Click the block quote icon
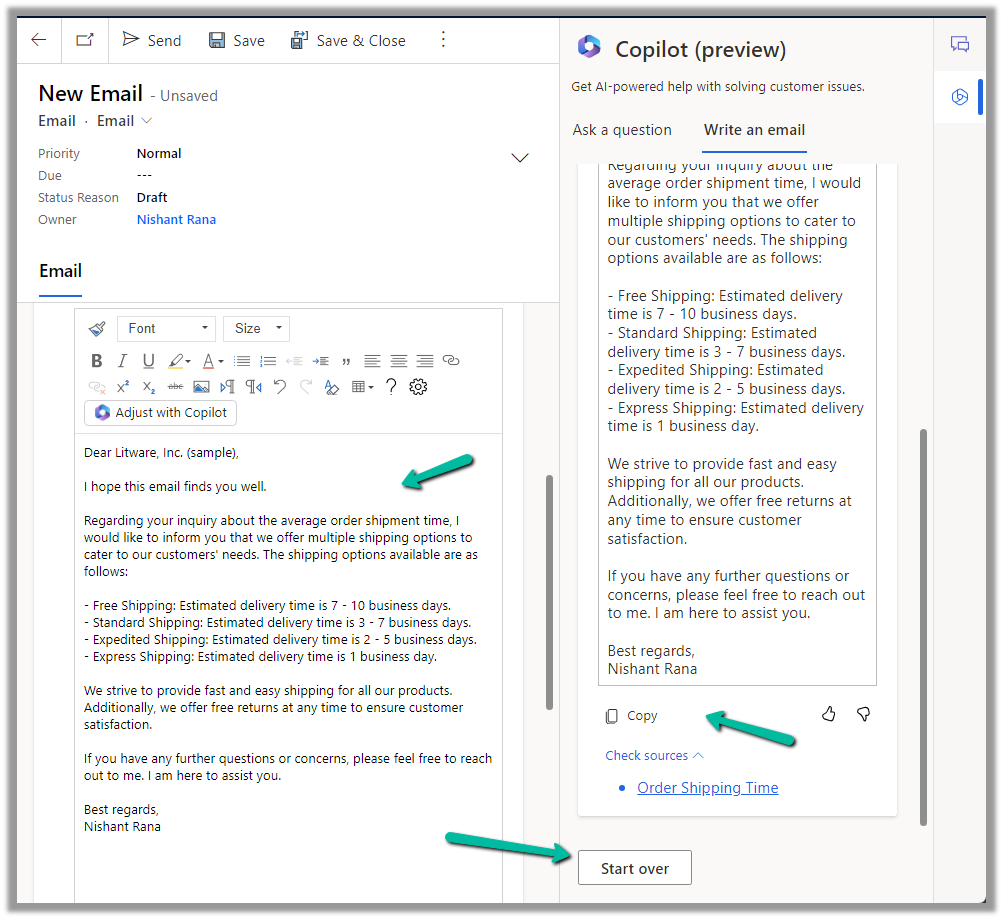1003x919 pixels. tap(346, 361)
